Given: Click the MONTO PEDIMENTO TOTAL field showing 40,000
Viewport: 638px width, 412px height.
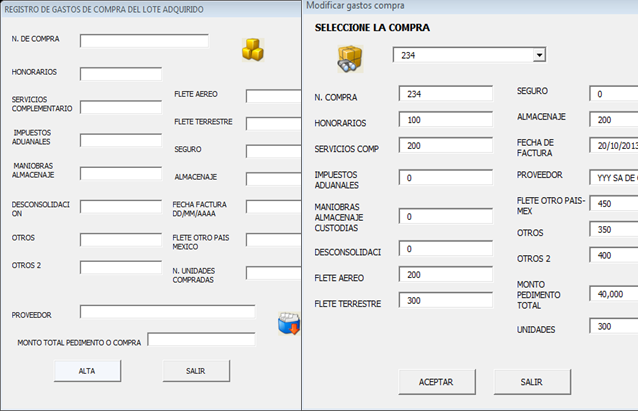Looking at the screenshot, I should 612,294.
